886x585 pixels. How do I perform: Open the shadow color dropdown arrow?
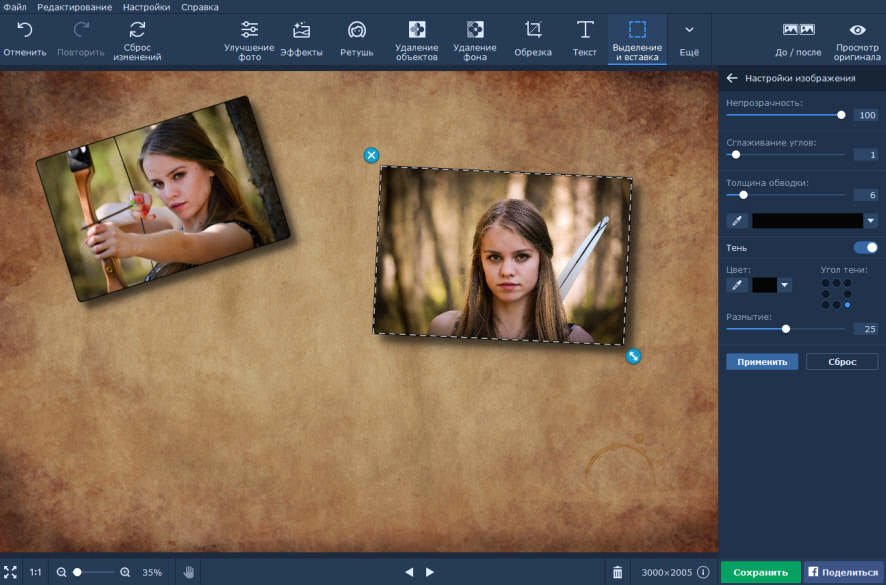[x=784, y=285]
